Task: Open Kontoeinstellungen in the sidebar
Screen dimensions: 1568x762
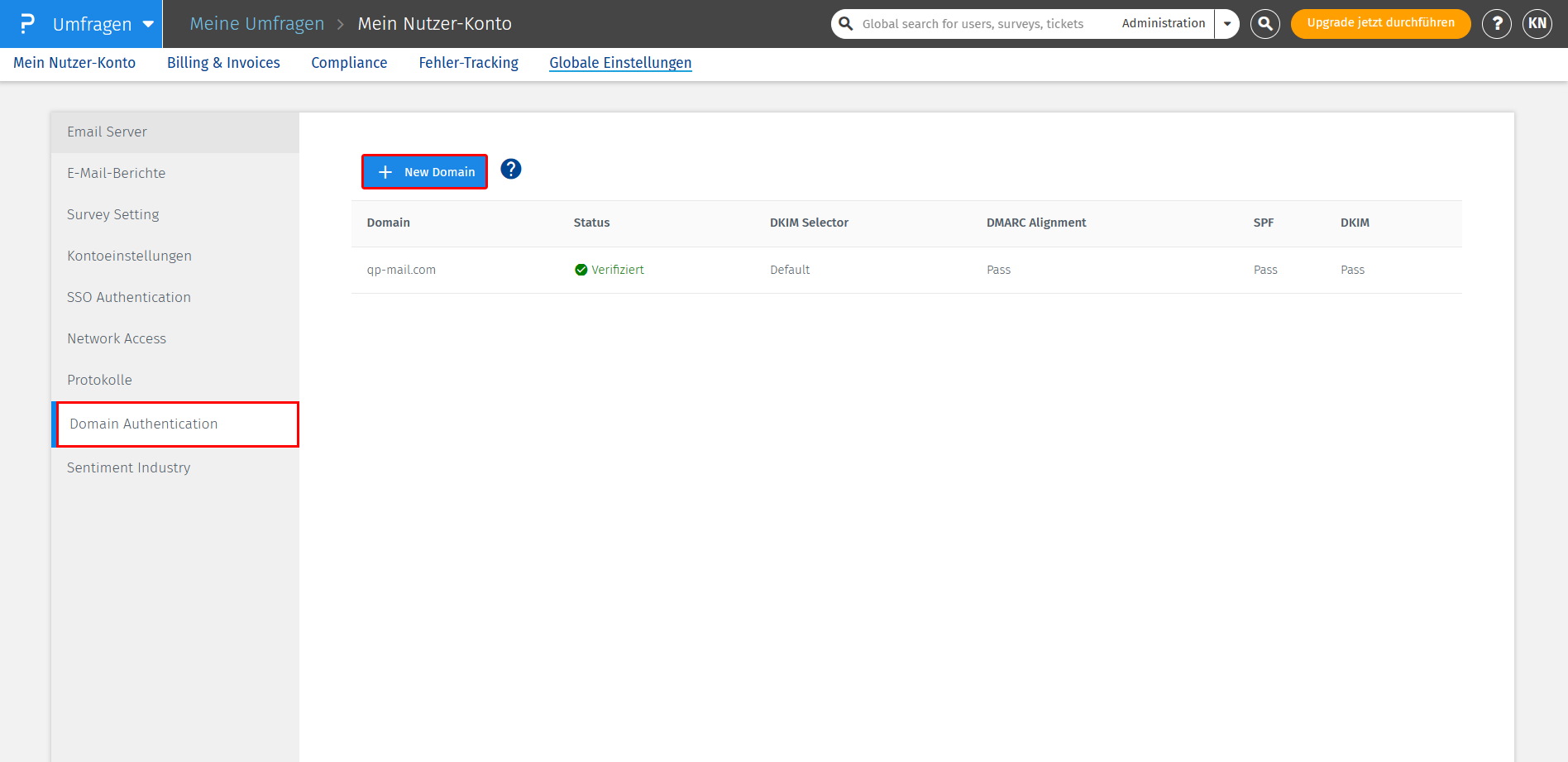Action: pyautogui.click(x=175, y=256)
